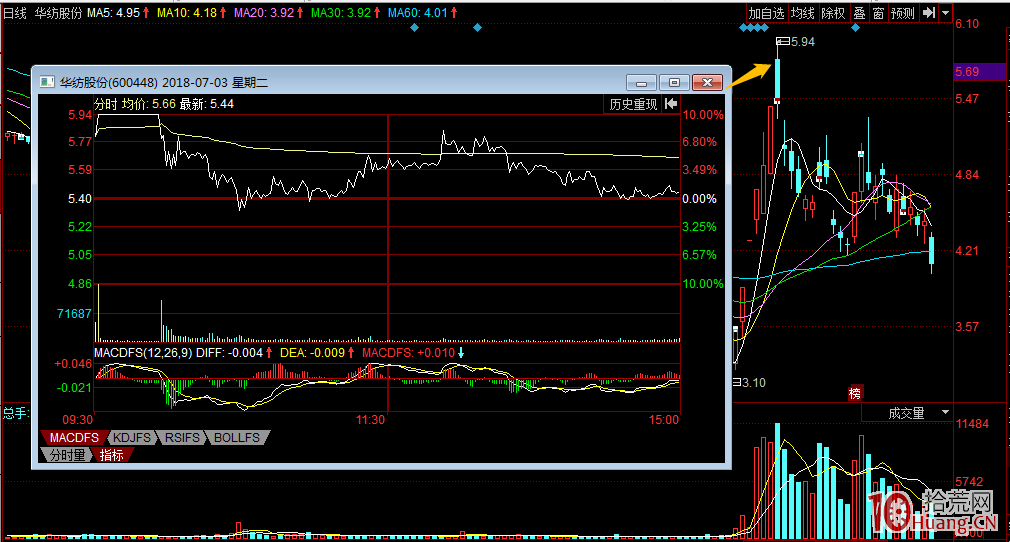Image resolution: width=1010 pixels, height=542 pixels.
Task: Click the 日线 period label
Action: tap(15, 13)
